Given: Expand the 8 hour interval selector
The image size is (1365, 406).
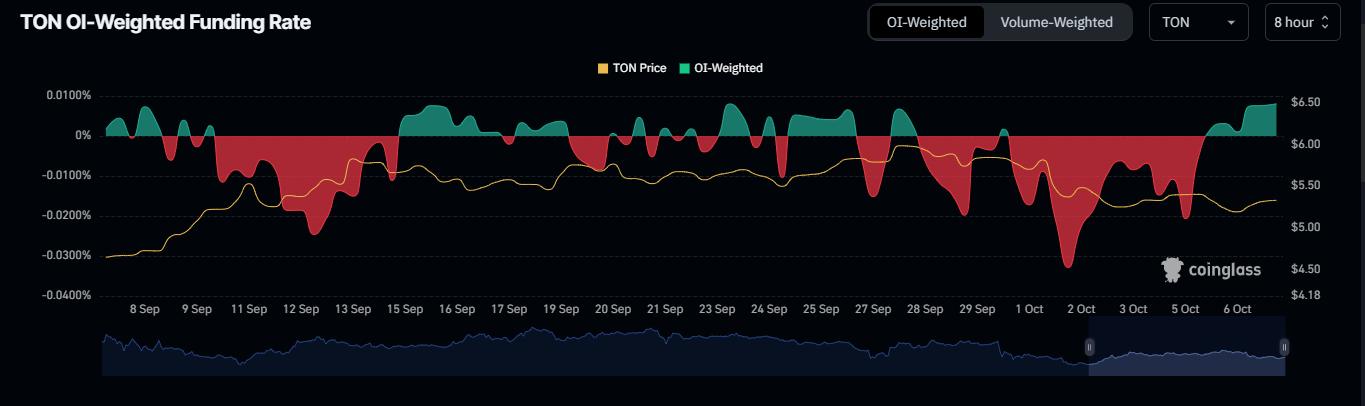Looking at the screenshot, I should (1300, 22).
